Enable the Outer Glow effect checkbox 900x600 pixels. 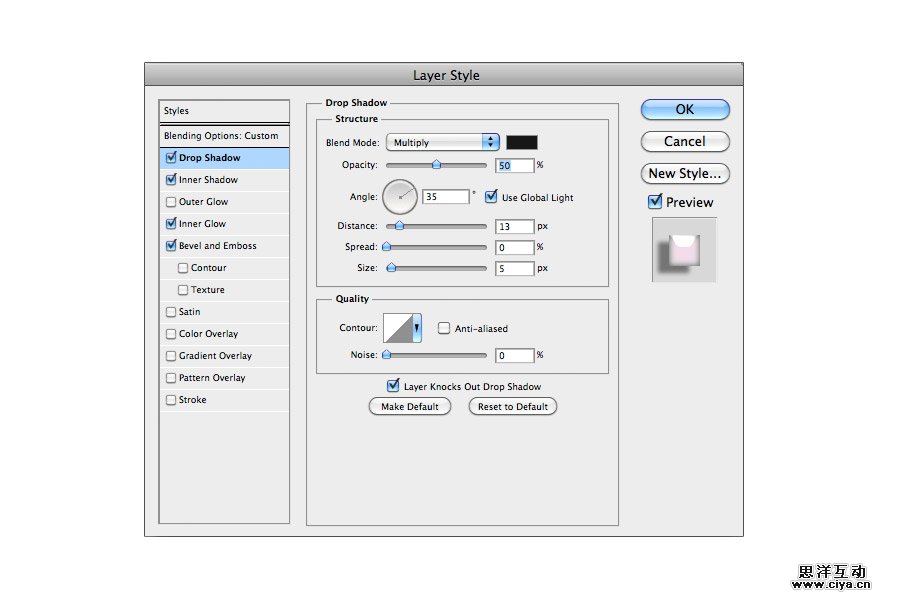[171, 202]
